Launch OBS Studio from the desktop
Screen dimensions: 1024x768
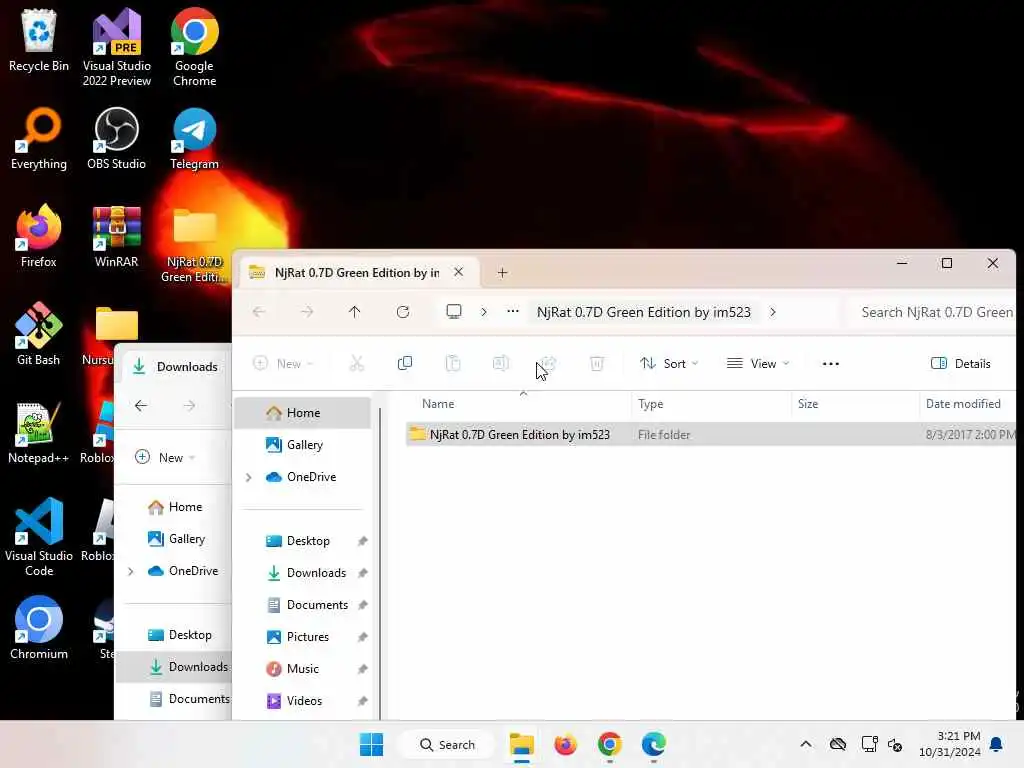[x=116, y=138]
